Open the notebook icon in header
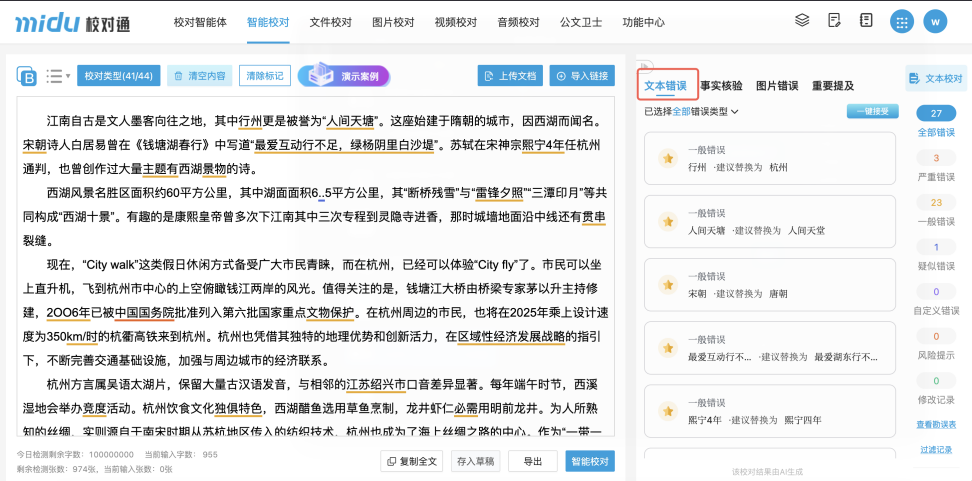This screenshot has width=972, height=481. tap(866, 20)
